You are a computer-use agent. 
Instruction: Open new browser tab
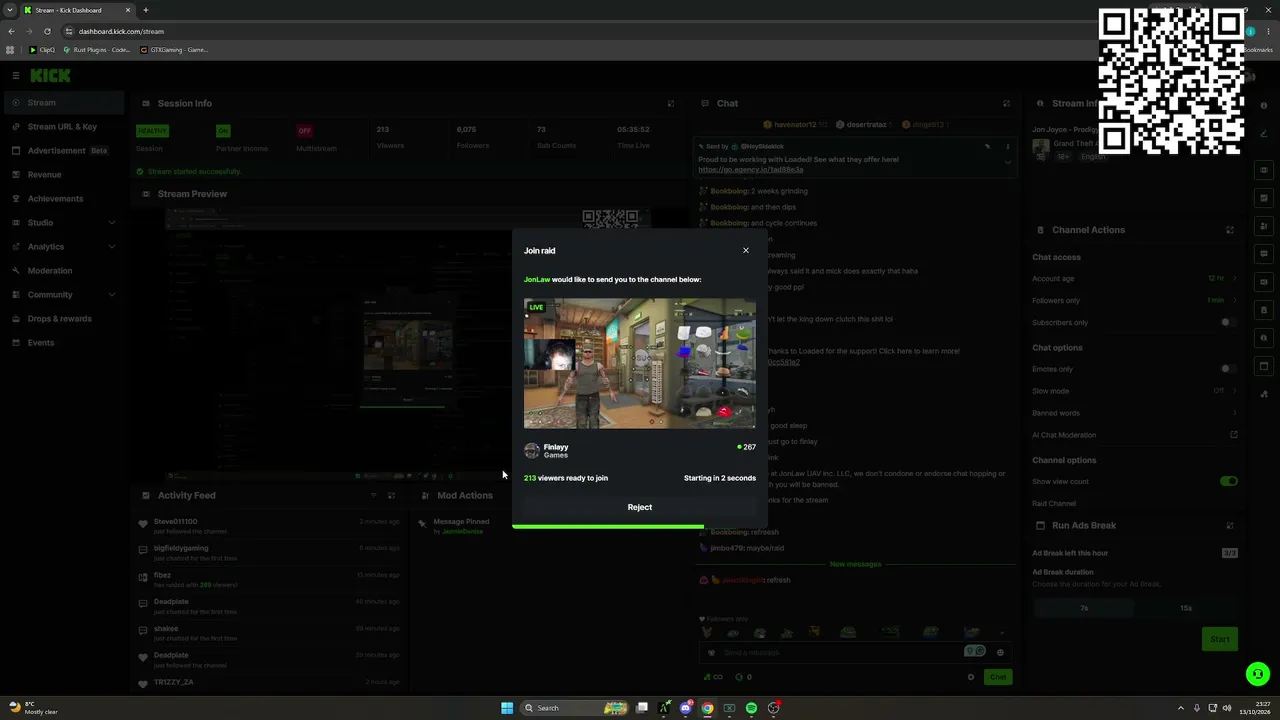click(x=146, y=10)
